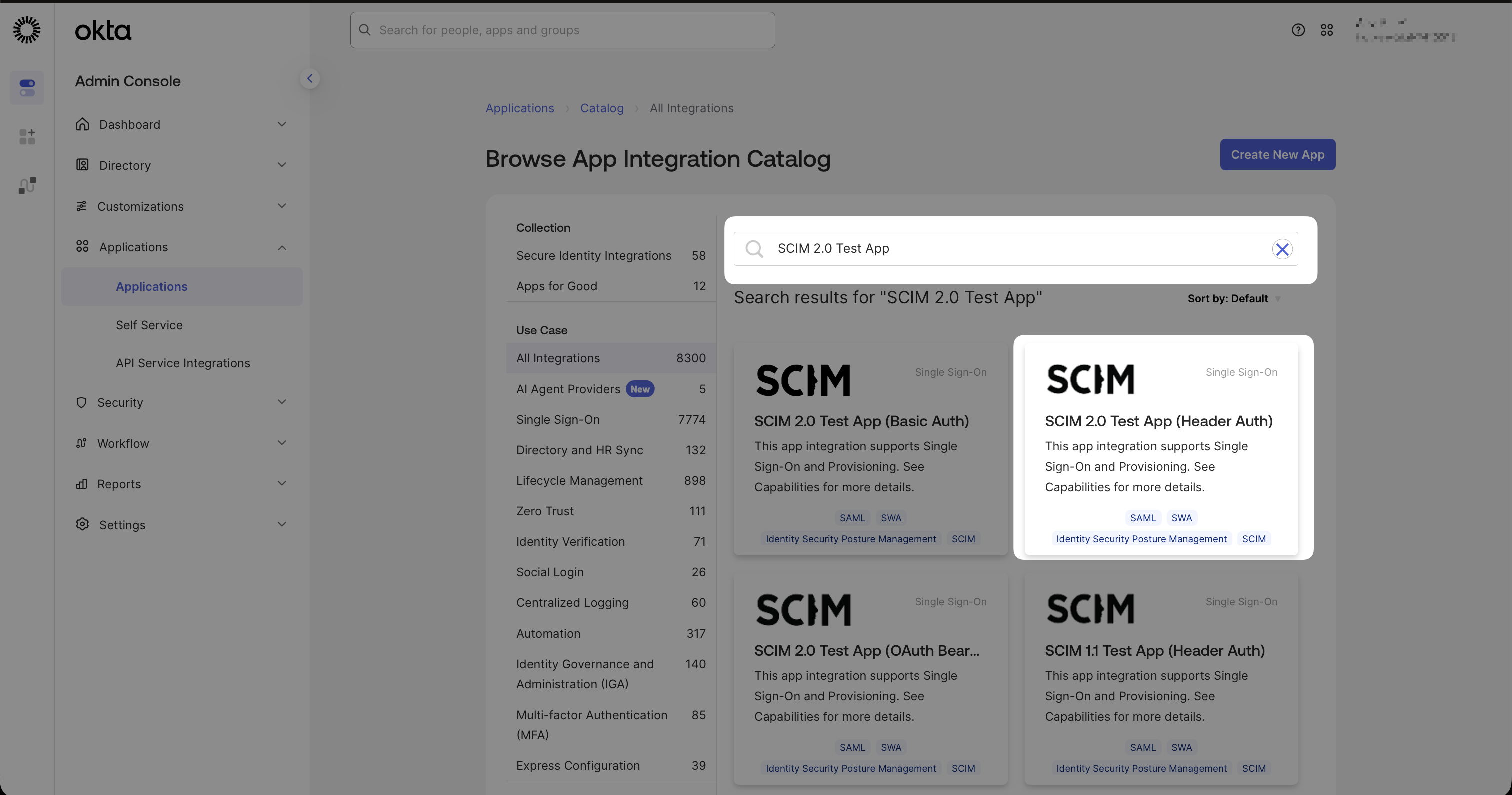Click SAML tag on Header Auth 2.0 card

click(x=1143, y=518)
